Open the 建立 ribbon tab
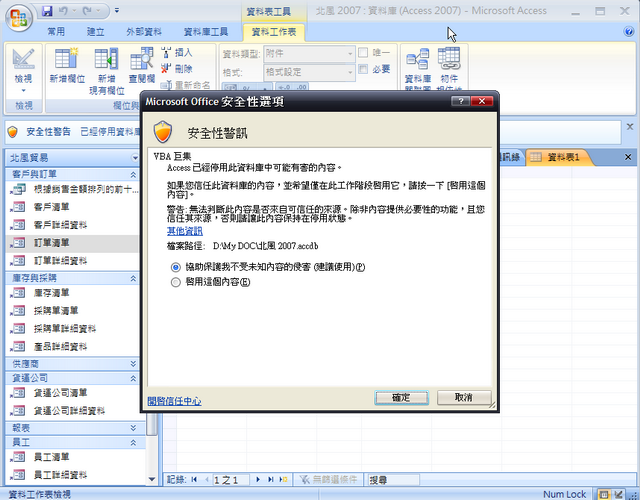 [96, 31]
